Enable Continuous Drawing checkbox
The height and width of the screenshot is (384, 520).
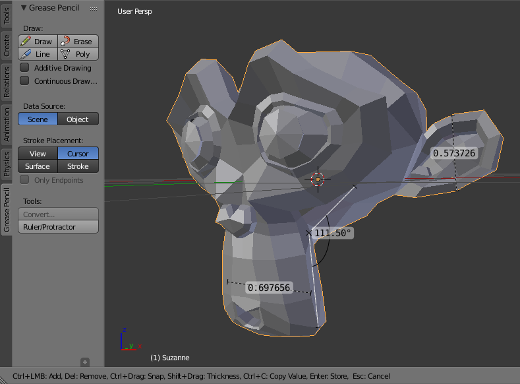(x=24, y=81)
